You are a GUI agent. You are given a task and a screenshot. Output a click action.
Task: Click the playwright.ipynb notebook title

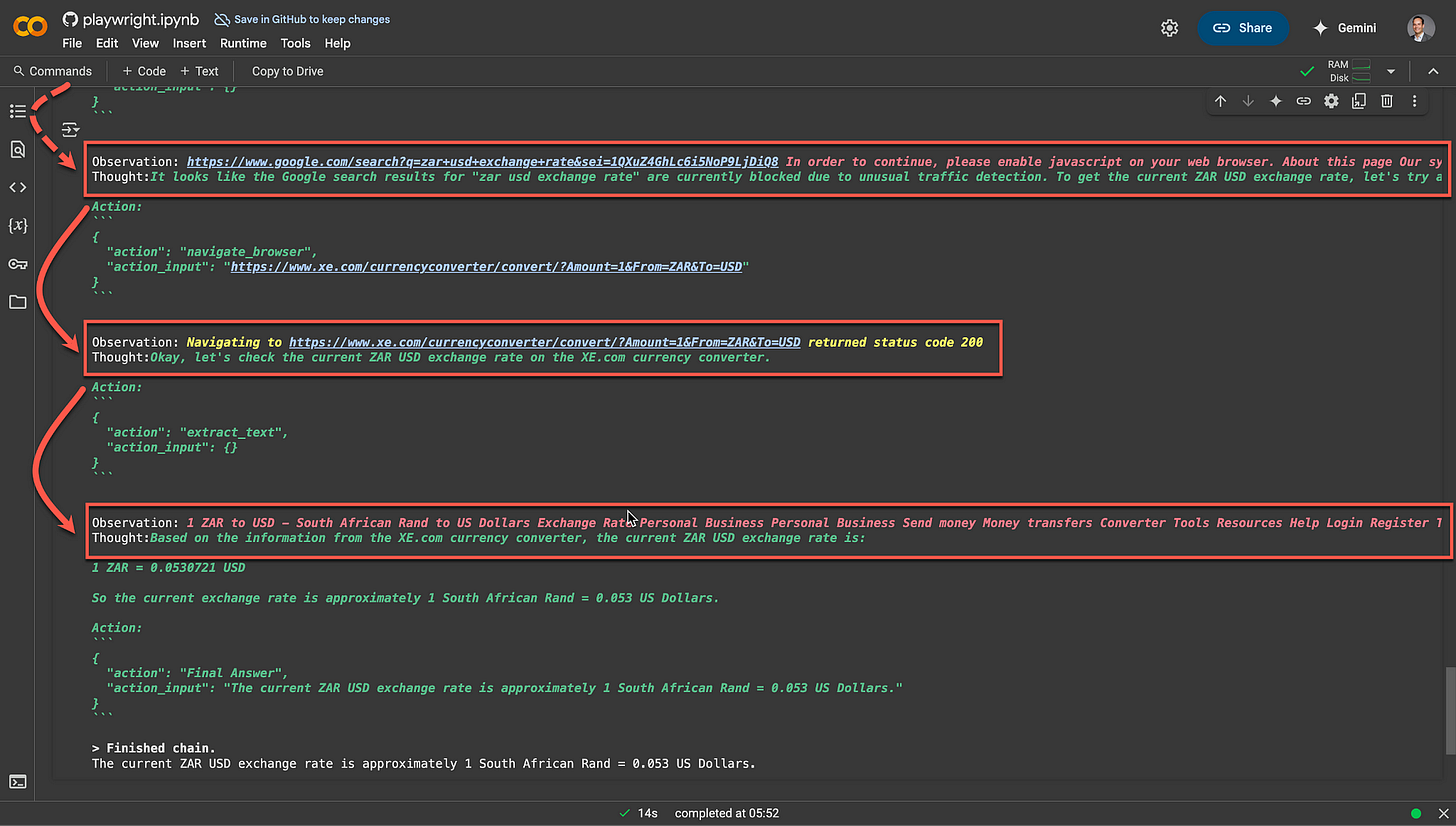tap(139, 19)
